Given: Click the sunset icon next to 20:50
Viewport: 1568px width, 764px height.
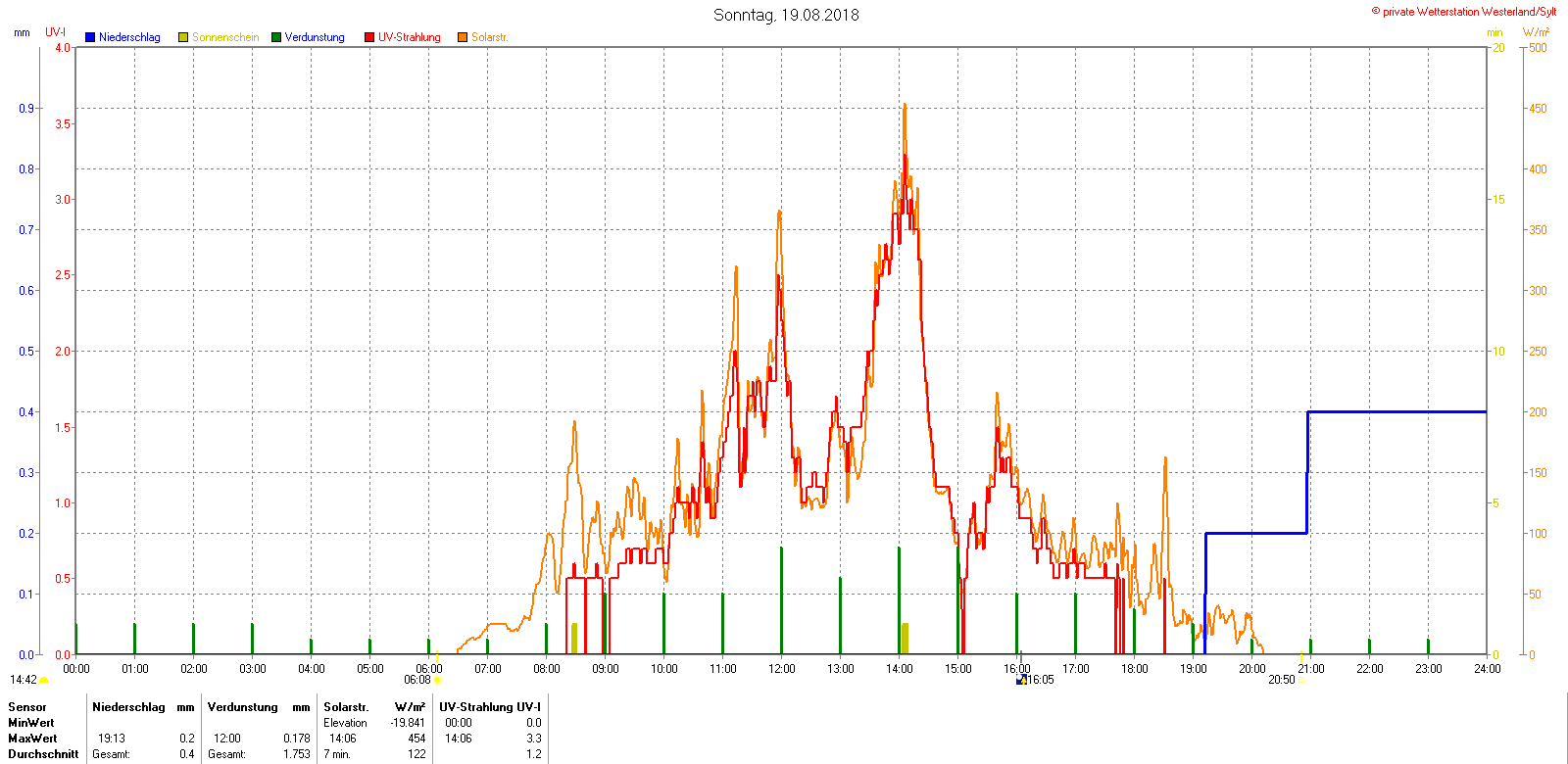Looking at the screenshot, I should pyautogui.click(x=1301, y=680).
